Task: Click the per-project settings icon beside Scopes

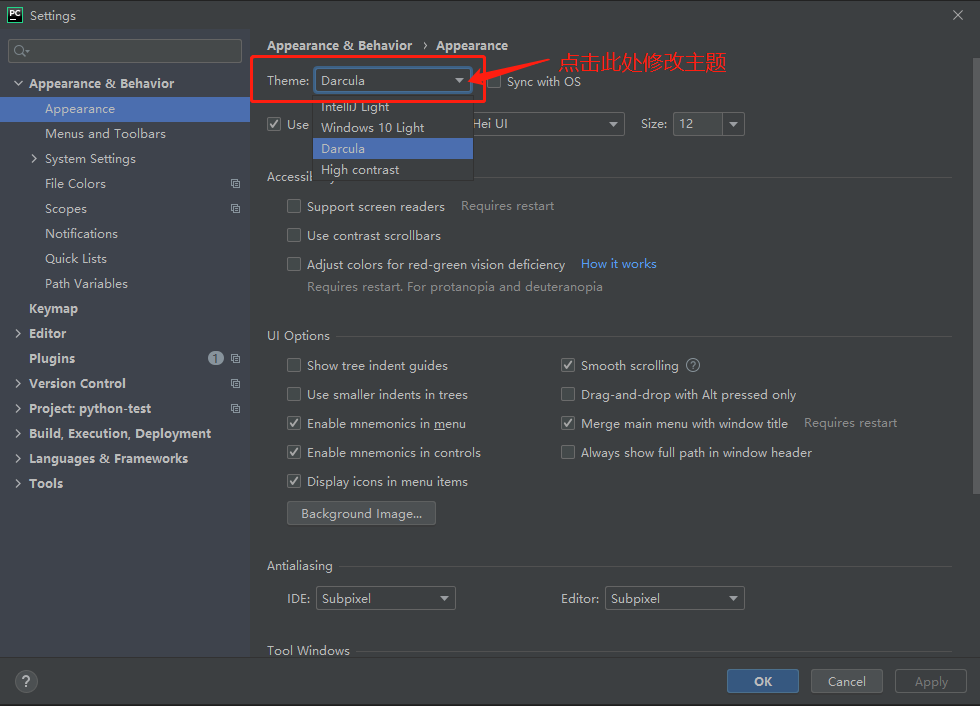Action: 235,209
